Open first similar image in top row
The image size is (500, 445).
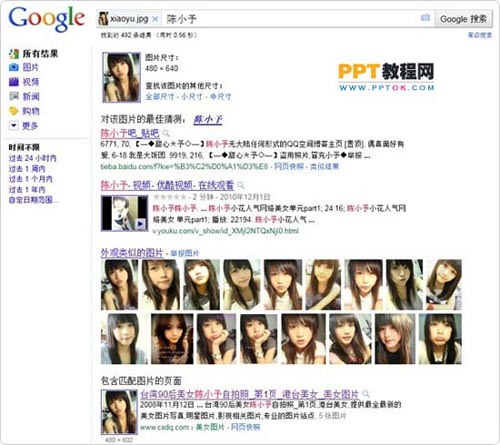click(119, 285)
